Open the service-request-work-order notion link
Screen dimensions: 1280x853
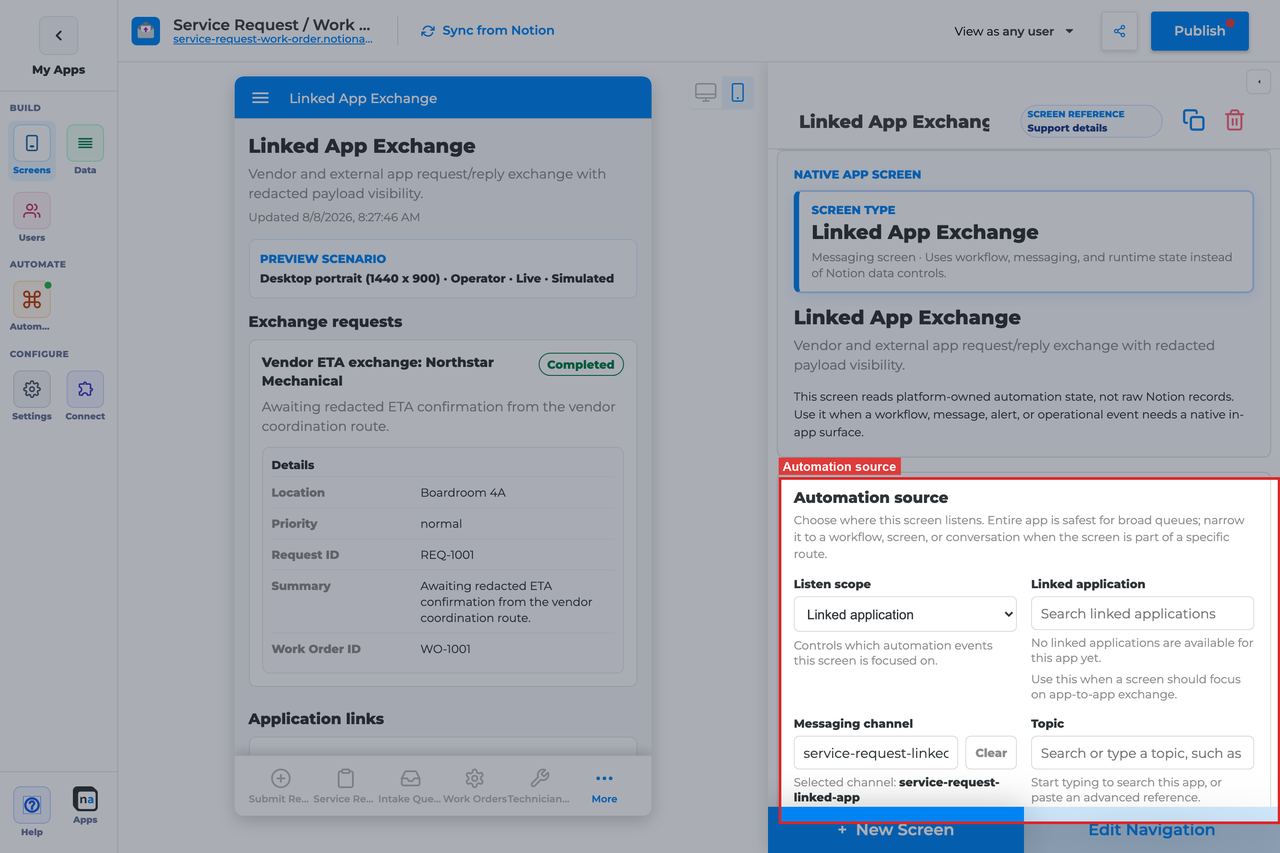[x=273, y=40]
